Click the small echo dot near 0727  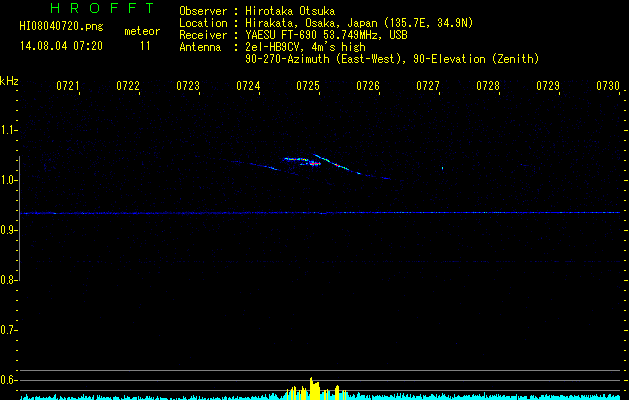pos(442,168)
